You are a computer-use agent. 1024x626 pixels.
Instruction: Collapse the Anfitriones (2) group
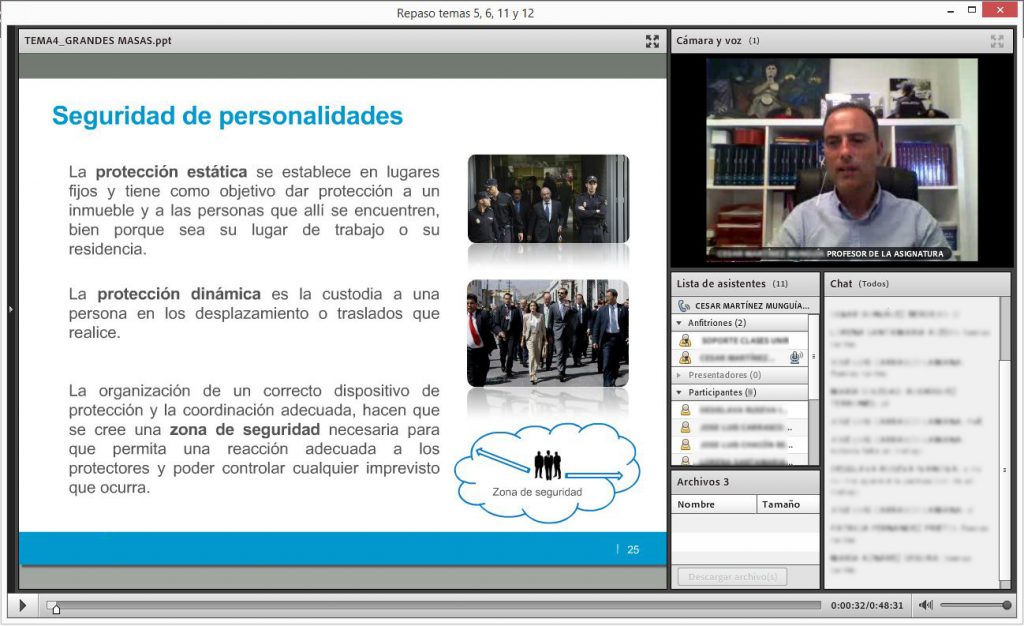(679, 323)
